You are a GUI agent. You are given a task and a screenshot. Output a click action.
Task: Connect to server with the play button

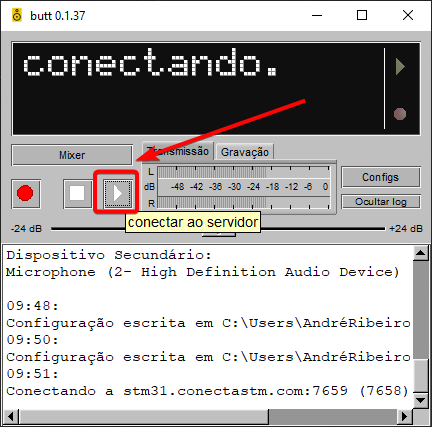tap(117, 194)
